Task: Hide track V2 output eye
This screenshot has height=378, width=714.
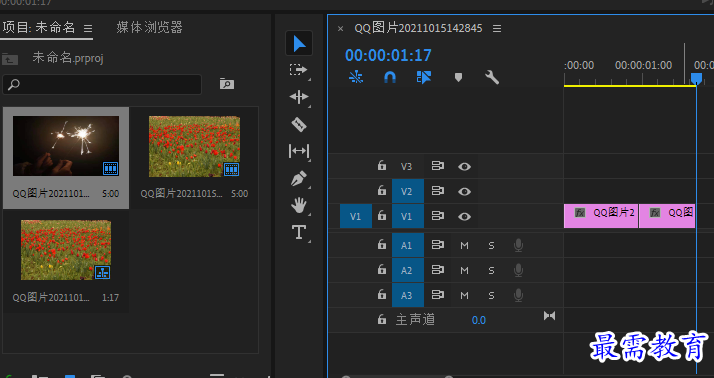Action: pyautogui.click(x=464, y=191)
